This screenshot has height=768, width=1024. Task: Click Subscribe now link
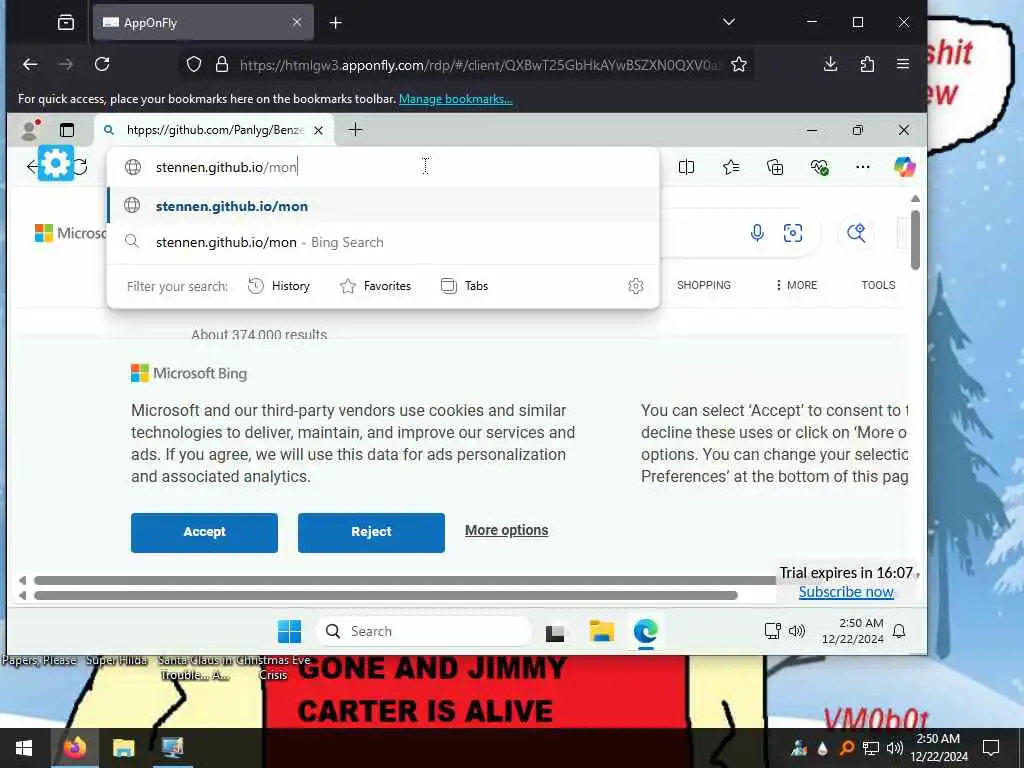(846, 592)
